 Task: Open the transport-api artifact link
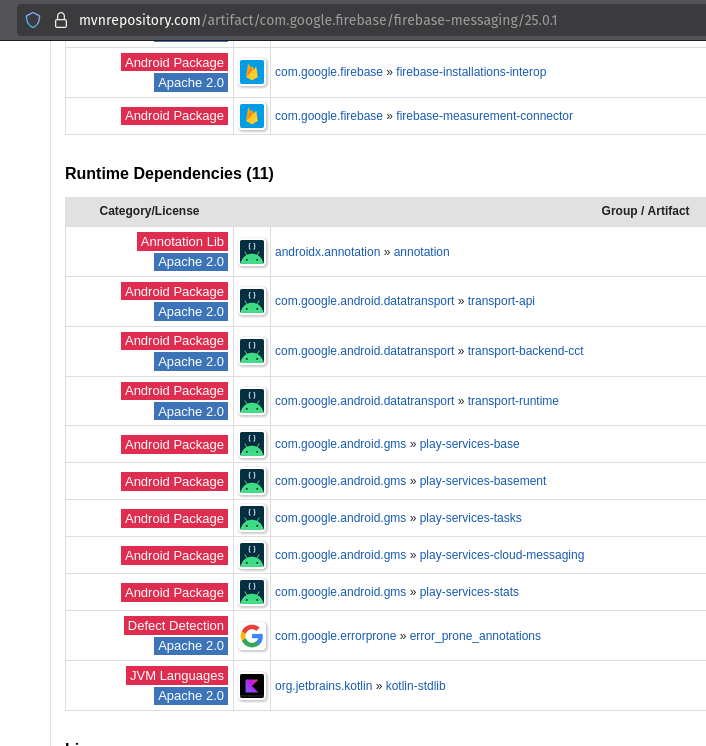(501, 301)
